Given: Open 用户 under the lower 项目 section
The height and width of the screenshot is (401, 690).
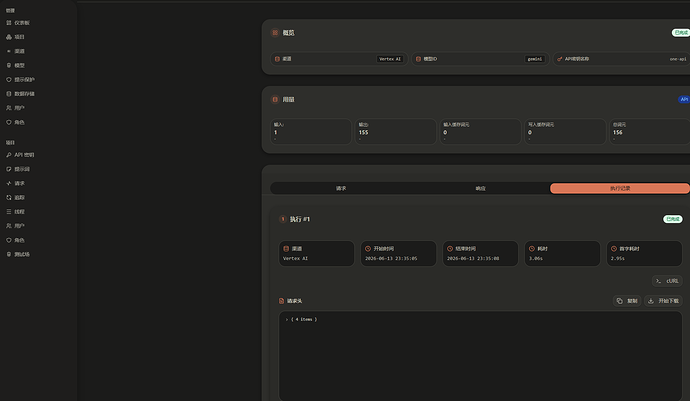Looking at the screenshot, I should point(15,226).
